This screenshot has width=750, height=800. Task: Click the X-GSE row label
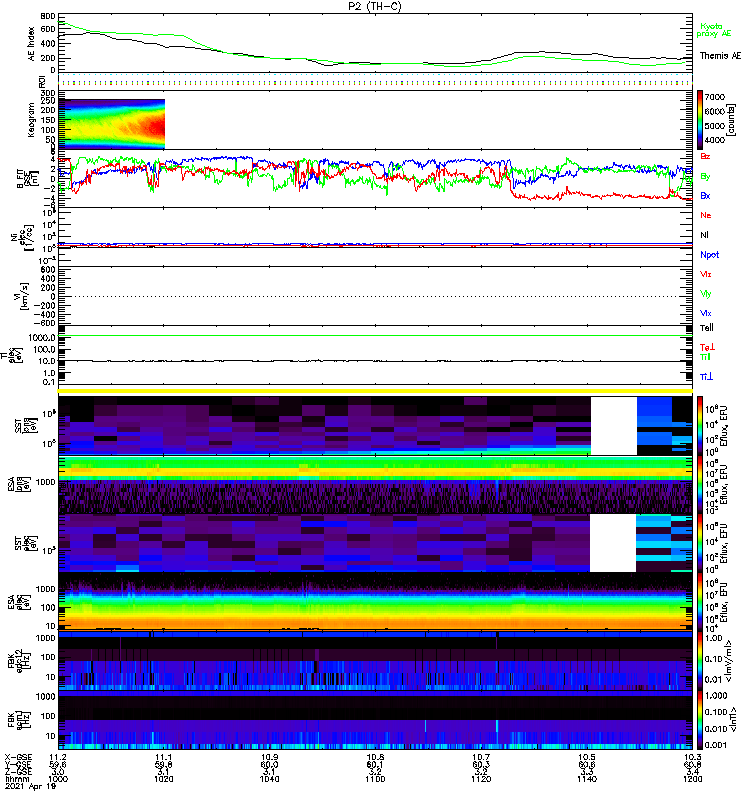tap(17, 757)
